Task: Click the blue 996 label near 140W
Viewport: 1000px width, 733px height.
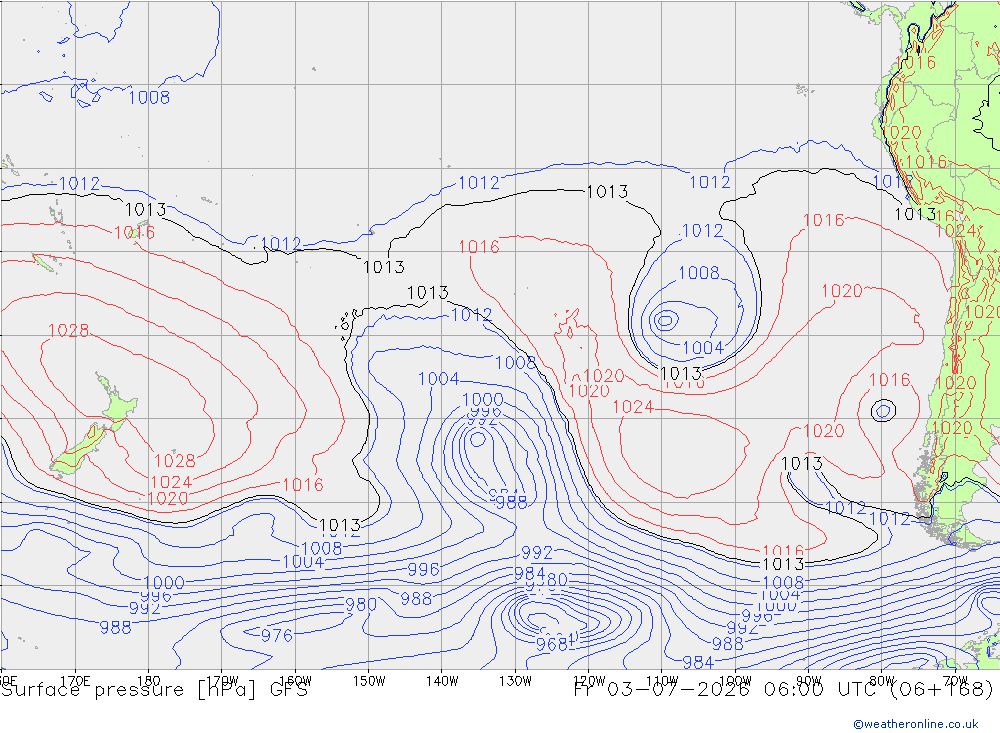Action: coord(423,569)
